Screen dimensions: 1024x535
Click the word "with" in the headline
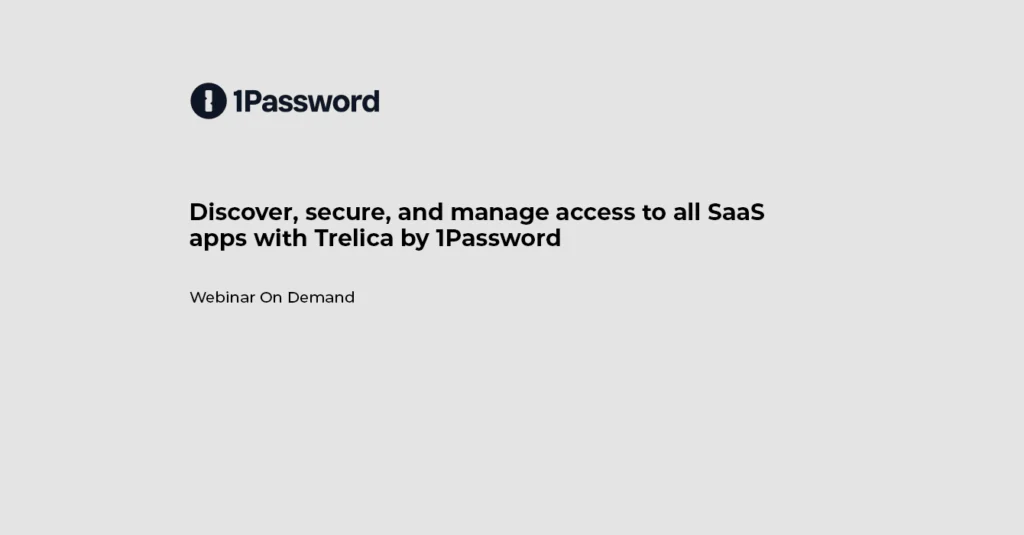click(x=279, y=239)
